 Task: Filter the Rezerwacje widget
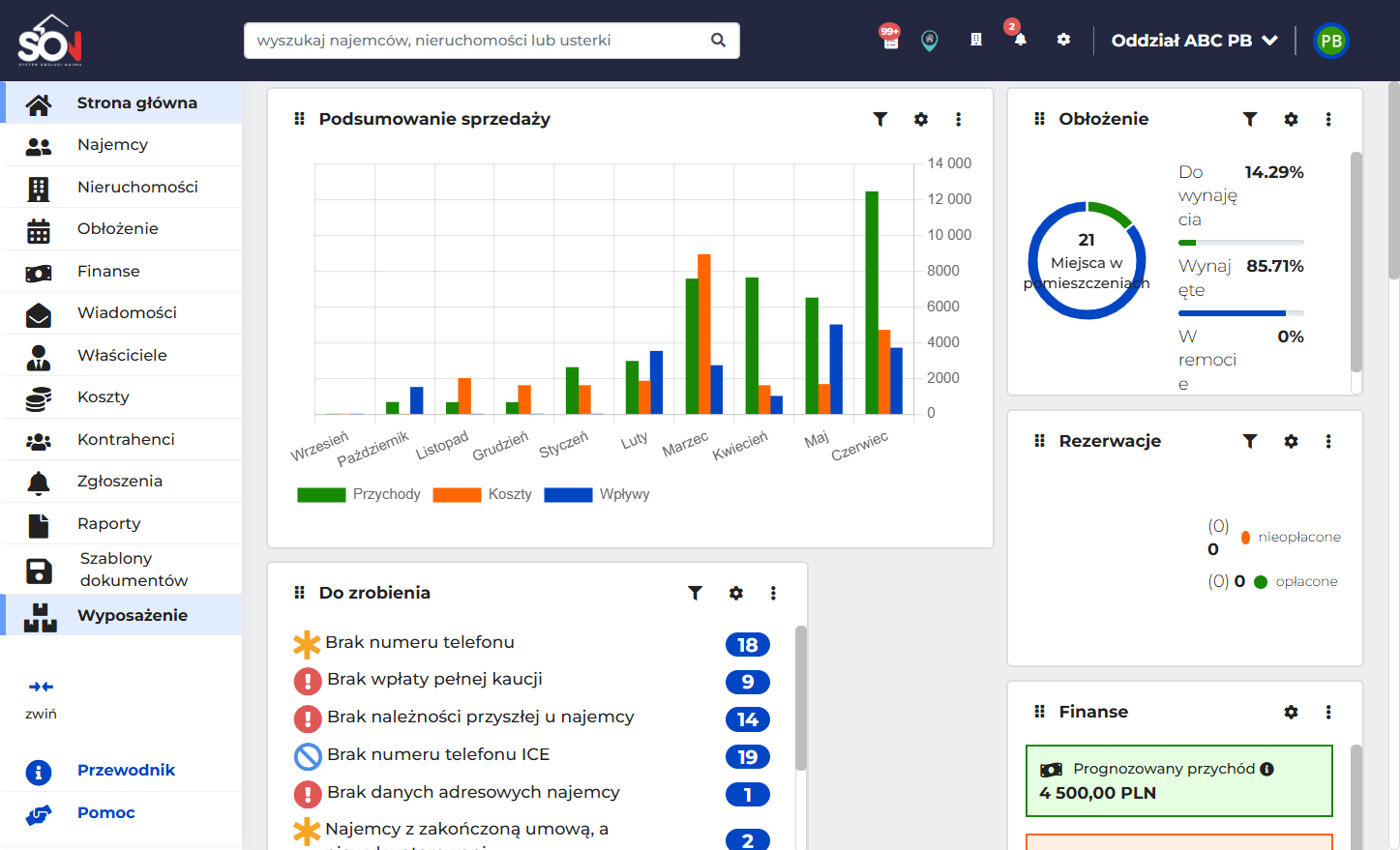point(1250,441)
